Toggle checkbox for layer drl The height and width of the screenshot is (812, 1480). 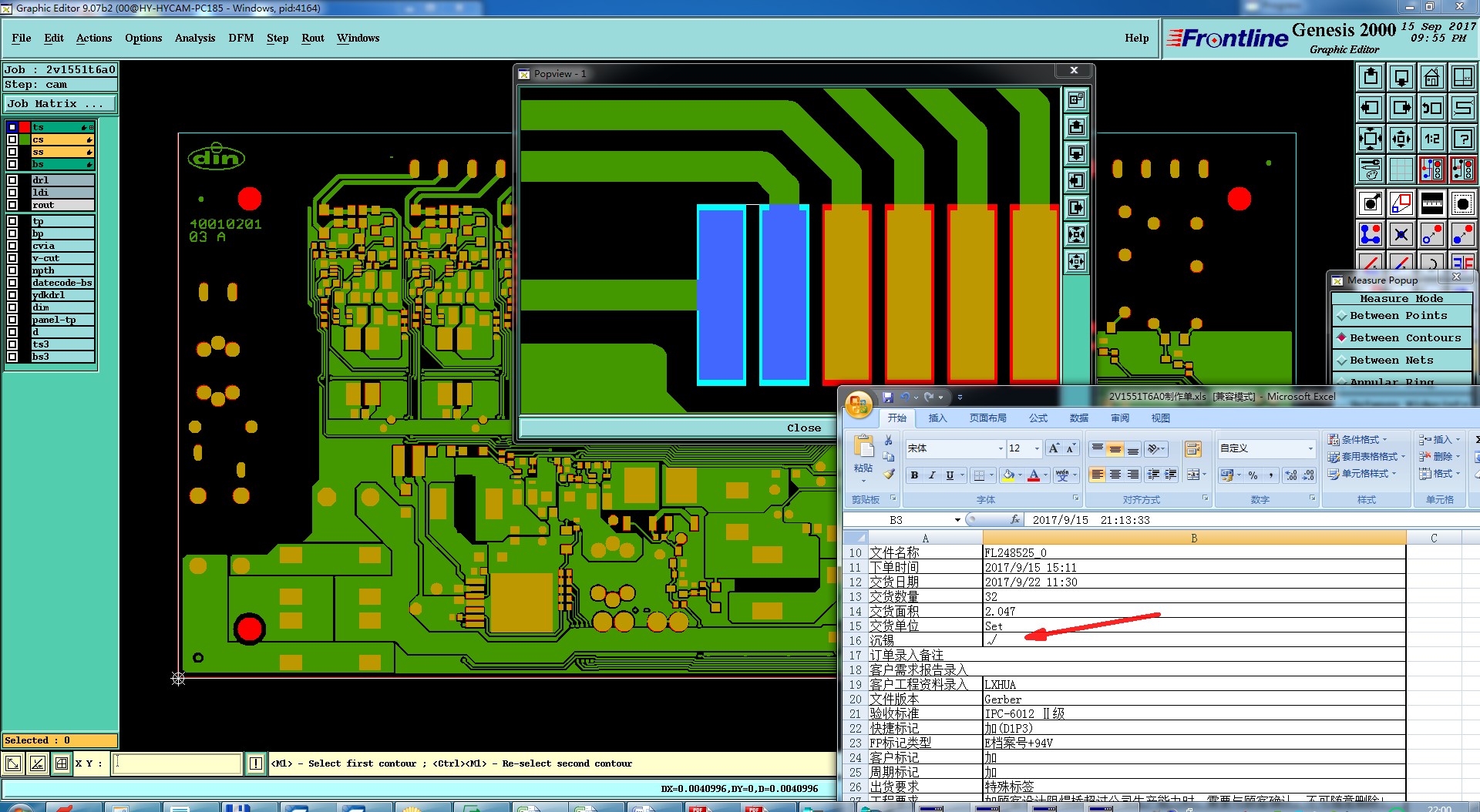pos(12,180)
